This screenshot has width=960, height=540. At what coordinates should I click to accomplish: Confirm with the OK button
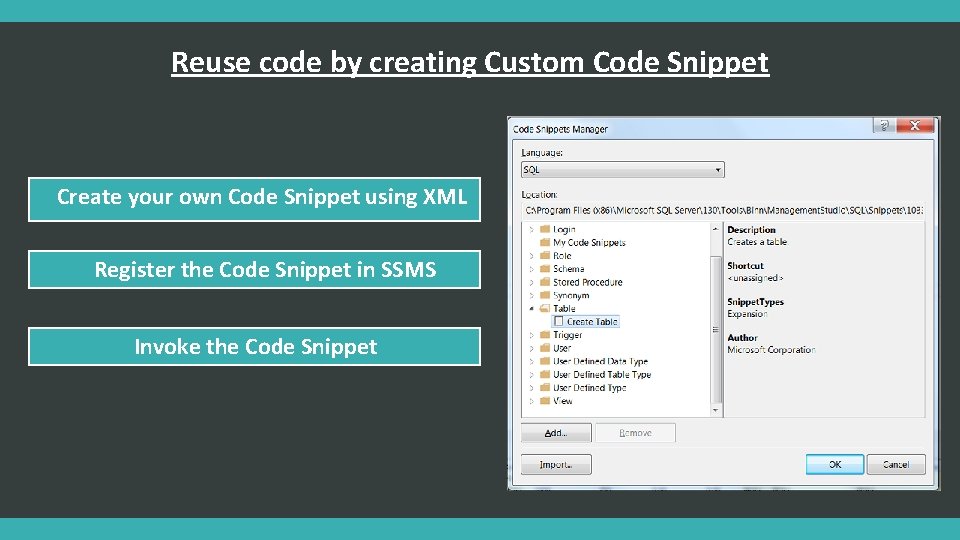coord(834,465)
